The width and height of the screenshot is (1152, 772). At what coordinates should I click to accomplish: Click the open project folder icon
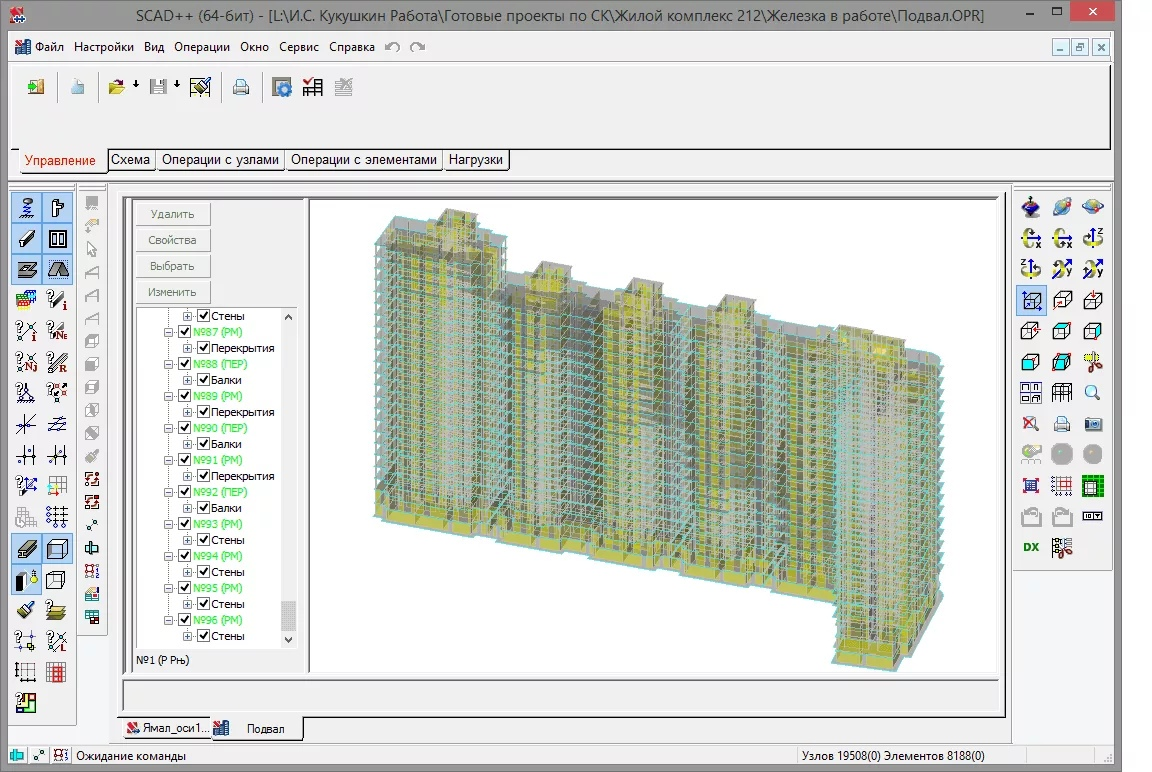pos(117,87)
